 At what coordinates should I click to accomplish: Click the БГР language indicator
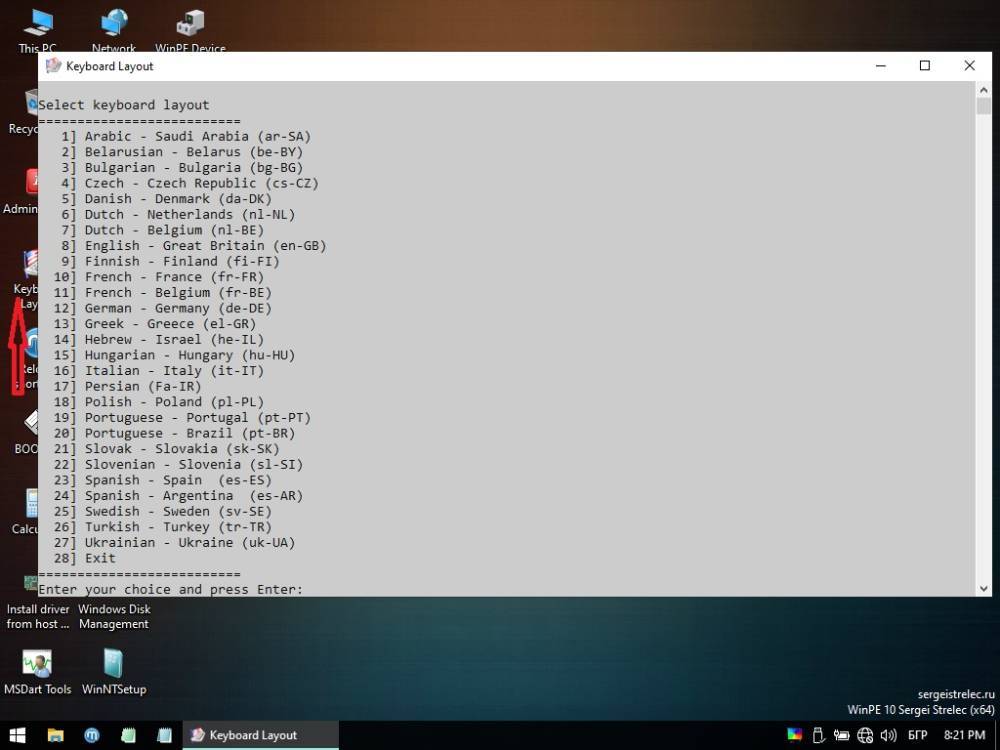917,735
